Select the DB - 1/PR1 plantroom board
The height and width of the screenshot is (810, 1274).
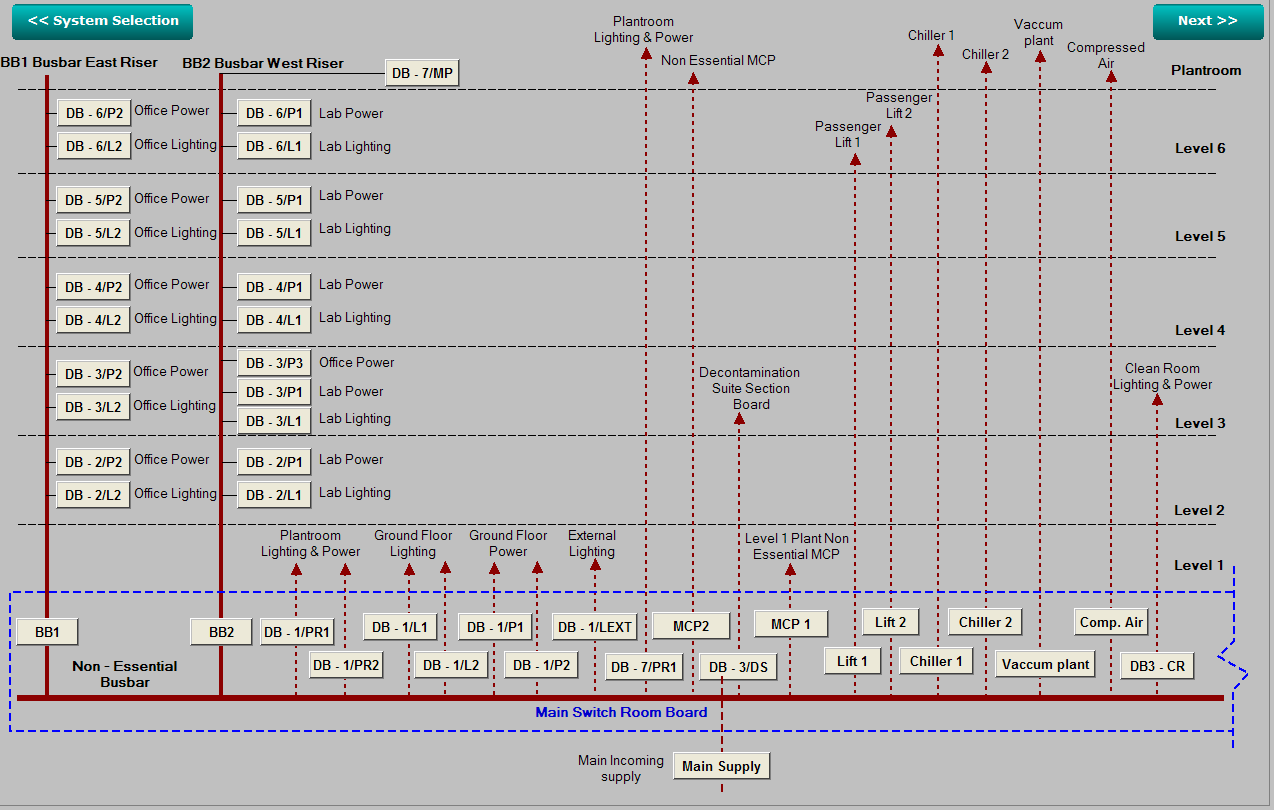click(296, 632)
